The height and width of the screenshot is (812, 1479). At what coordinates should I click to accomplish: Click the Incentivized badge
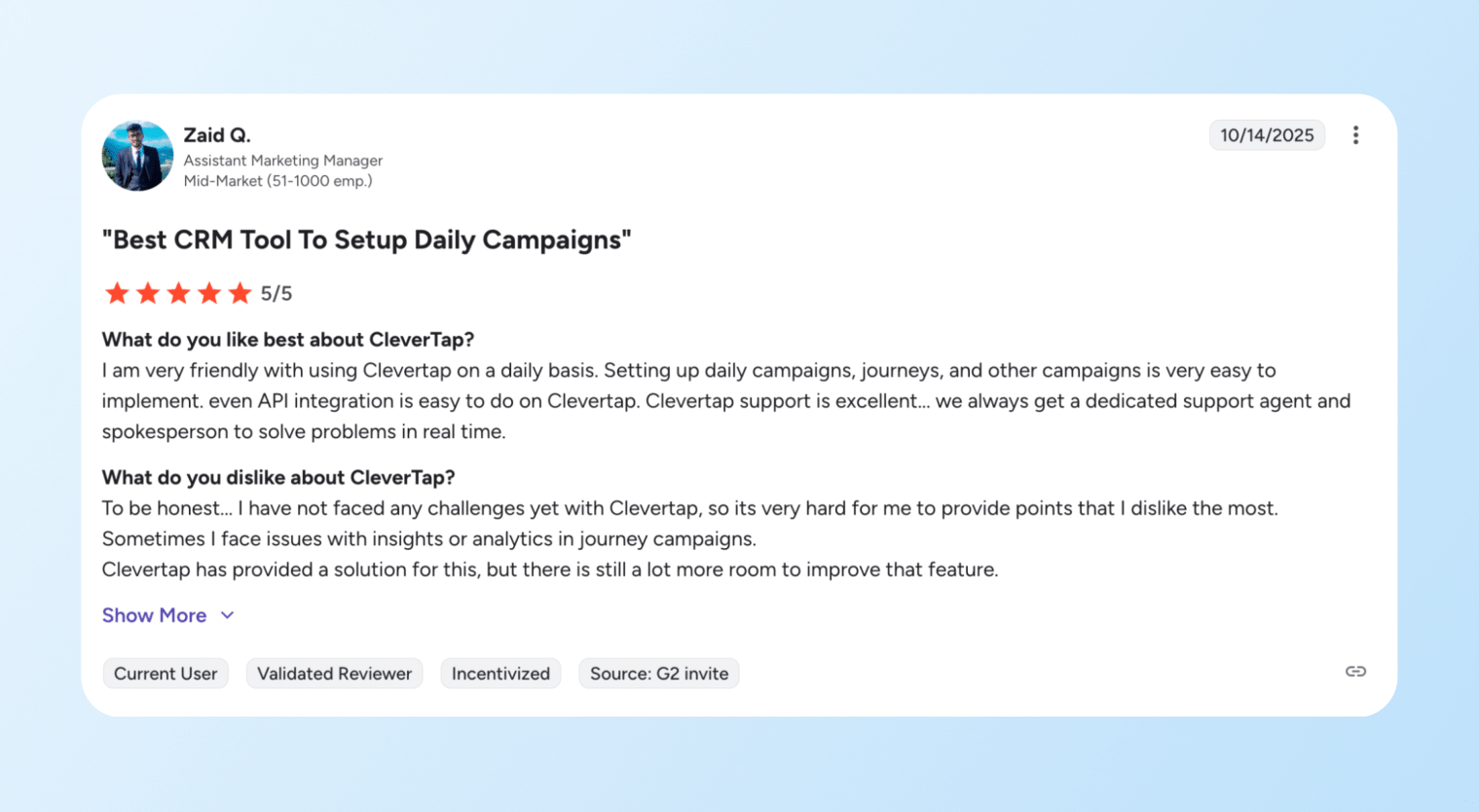tap(500, 674)
